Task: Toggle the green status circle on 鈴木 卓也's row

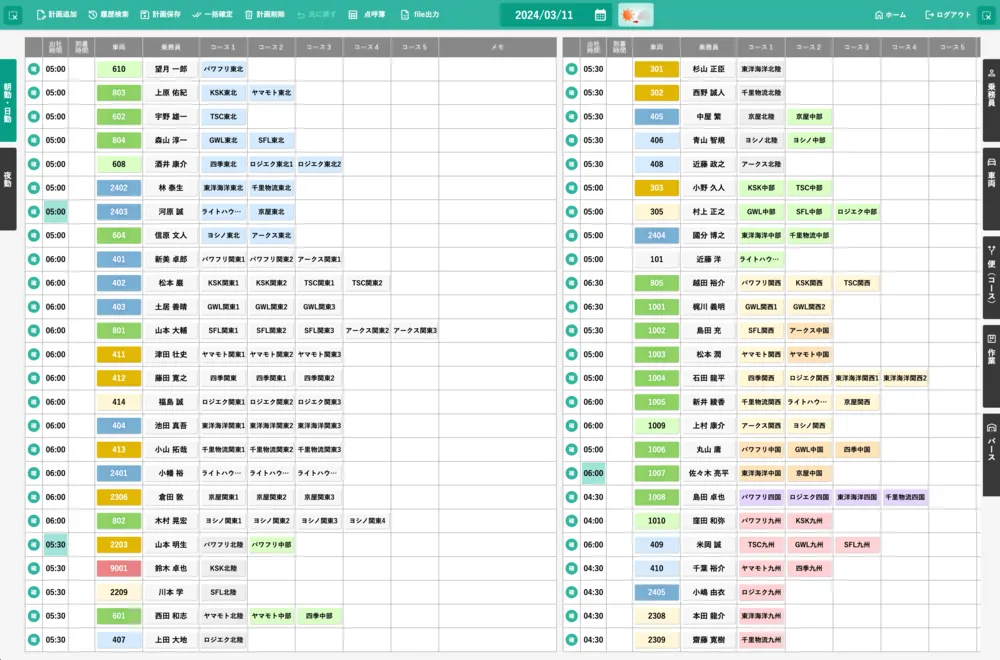Action: [x=33, y=568]
